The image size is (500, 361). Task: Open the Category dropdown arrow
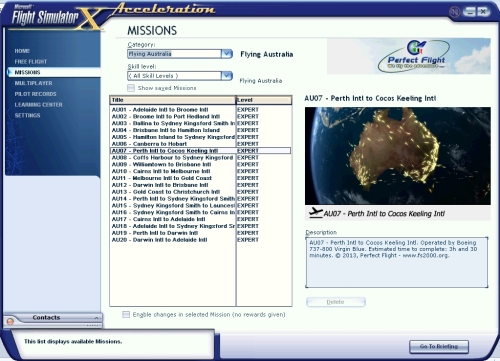(x=227, y=54)
